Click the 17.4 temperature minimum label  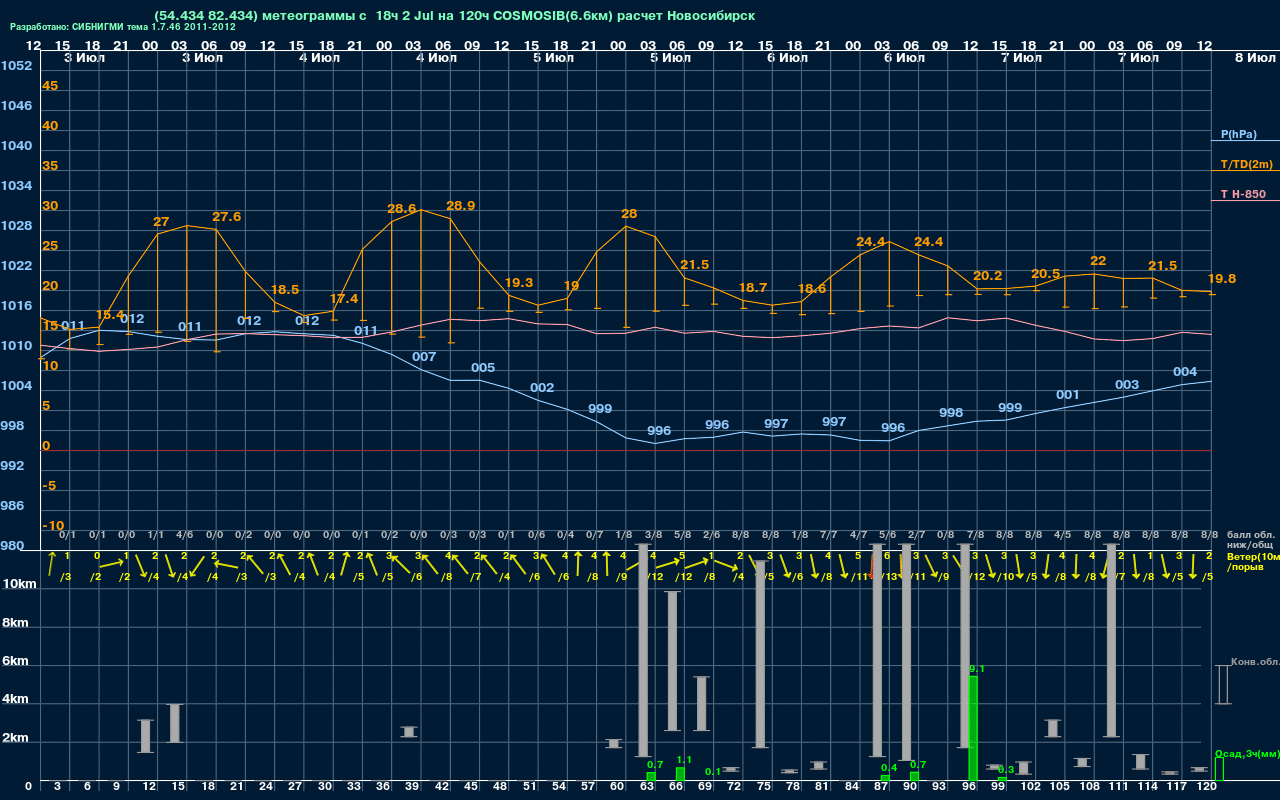tap(343, 298)
